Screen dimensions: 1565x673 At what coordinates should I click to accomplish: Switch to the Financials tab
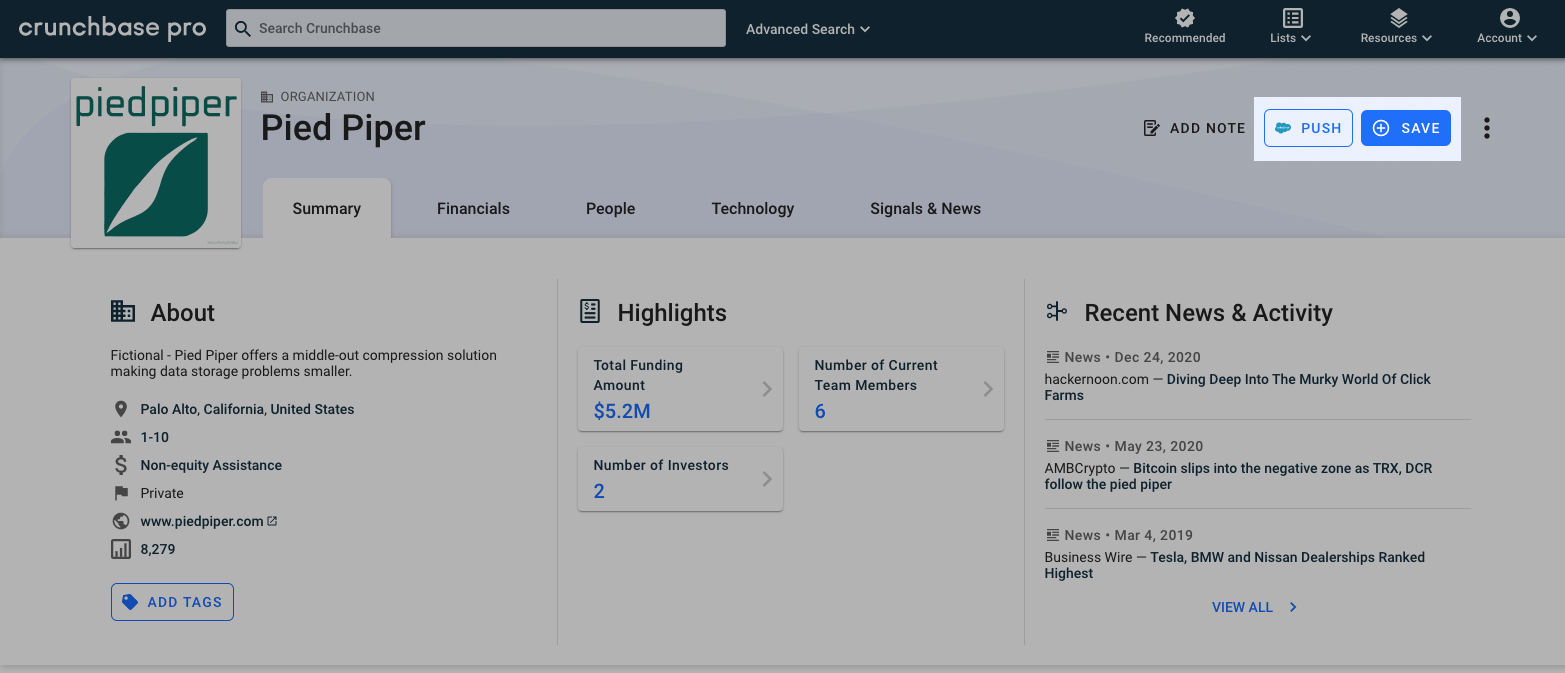pos(473,208)
